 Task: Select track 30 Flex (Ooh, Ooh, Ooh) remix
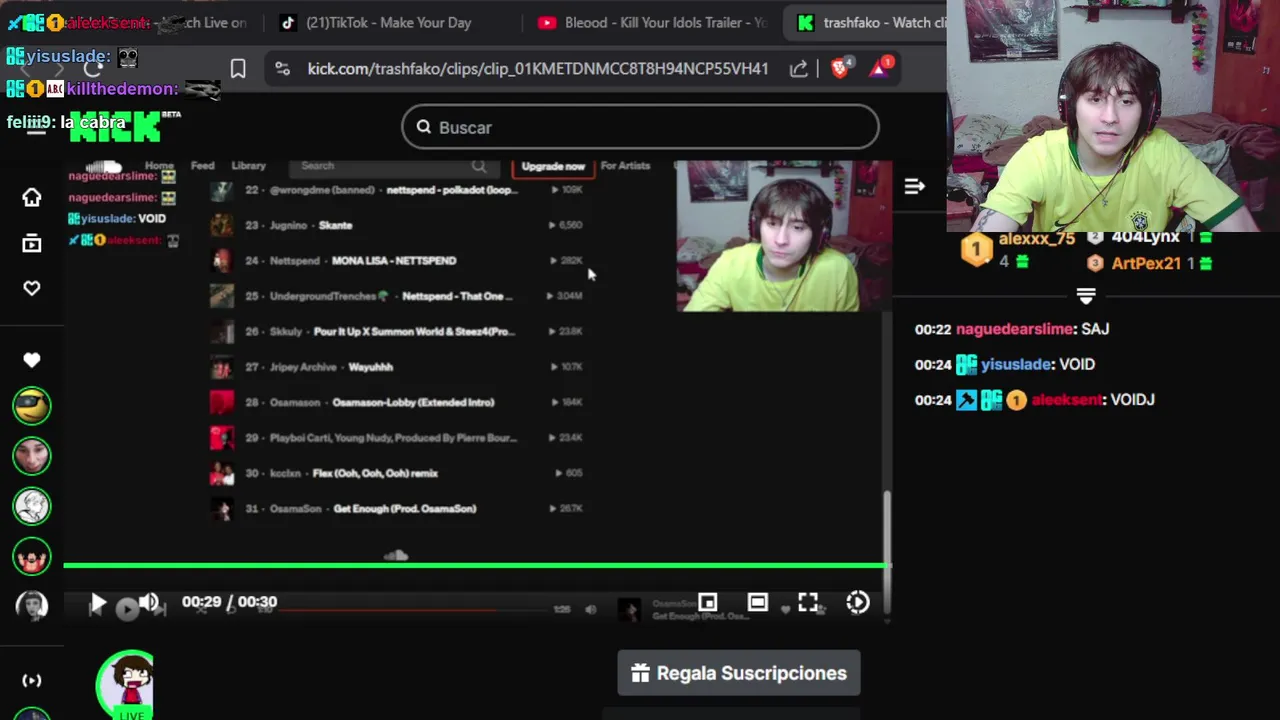[396, 473]
